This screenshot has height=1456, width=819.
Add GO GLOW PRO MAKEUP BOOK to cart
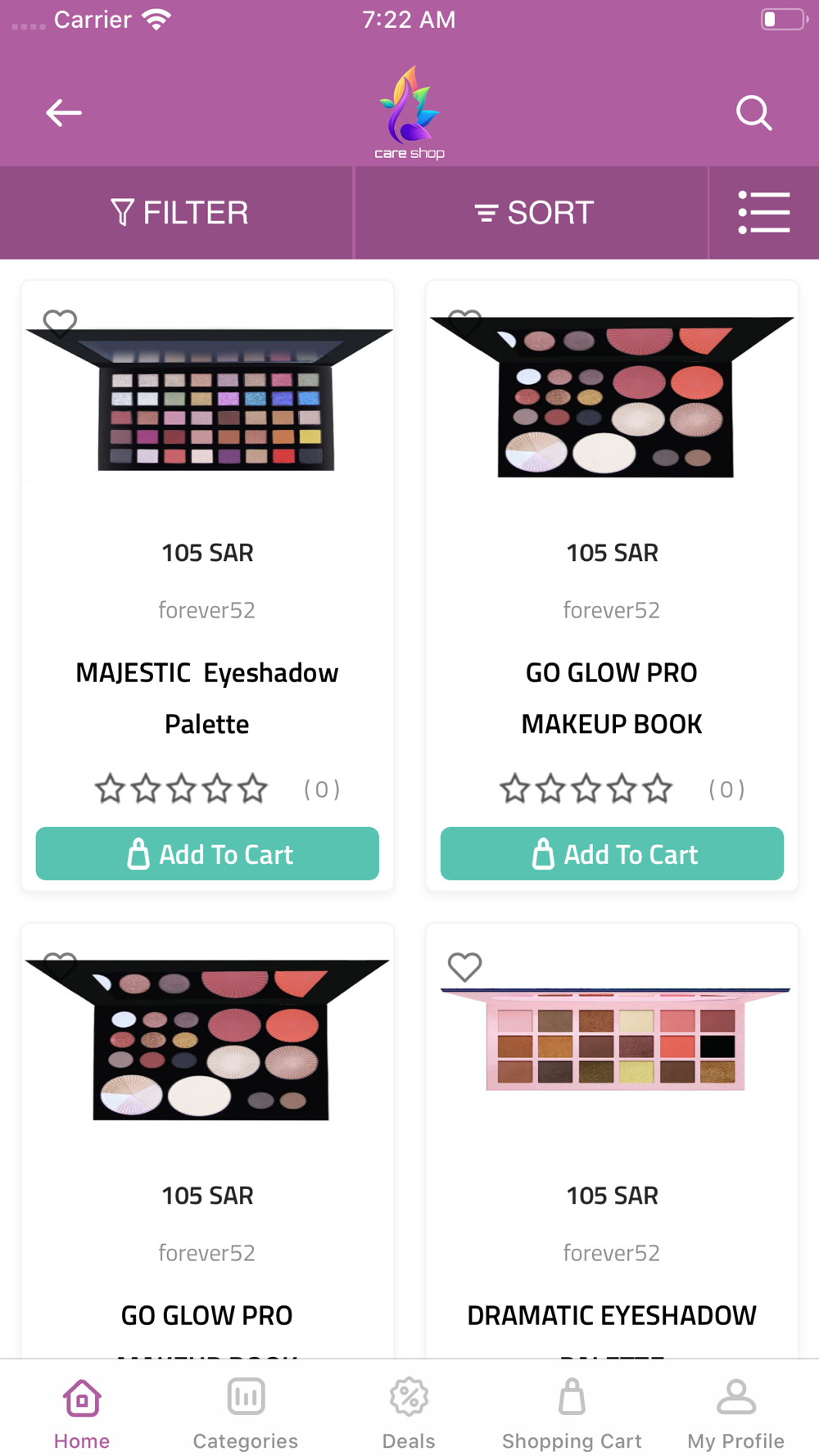click(612, 853)
